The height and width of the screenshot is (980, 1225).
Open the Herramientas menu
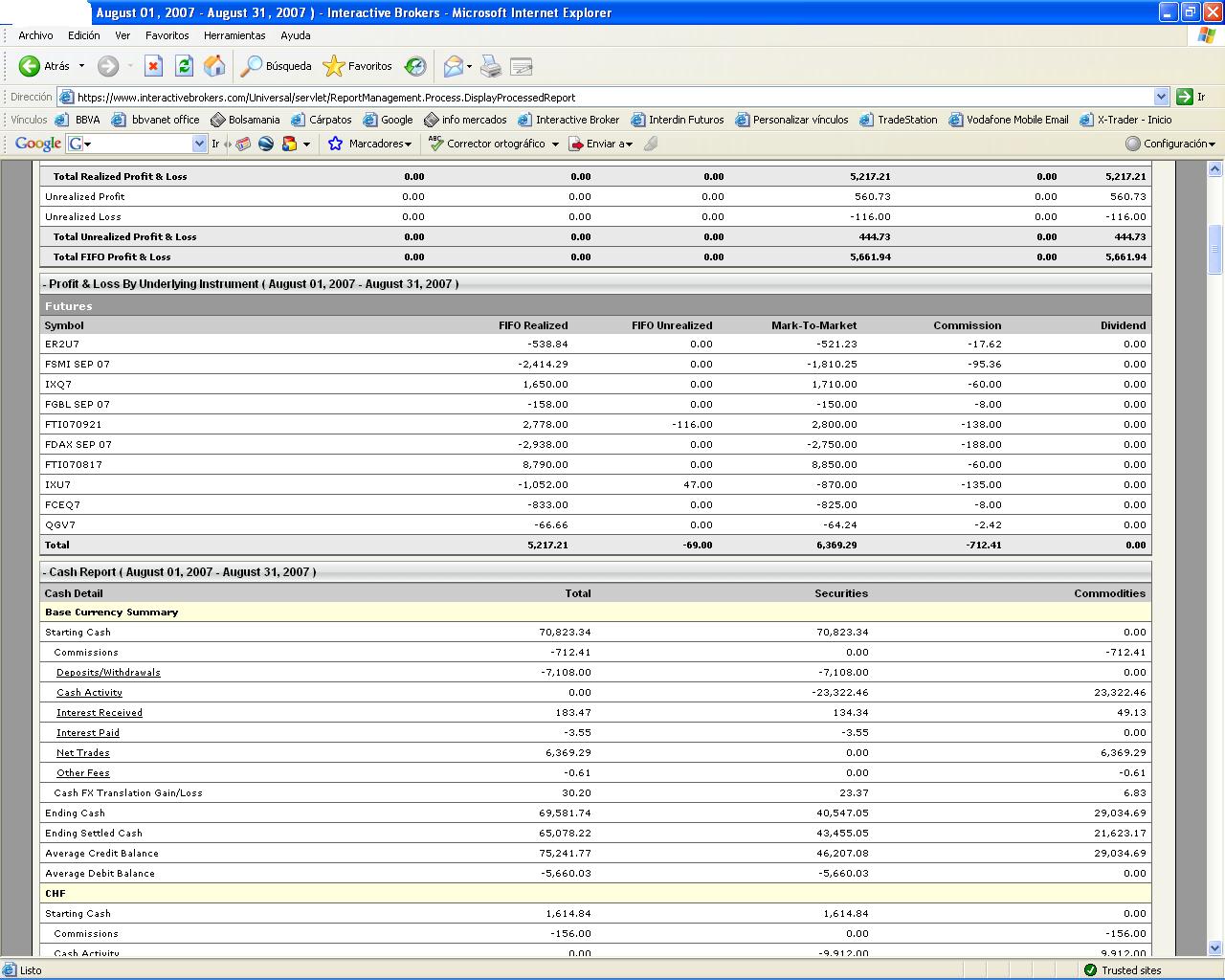tap(234, 35)
